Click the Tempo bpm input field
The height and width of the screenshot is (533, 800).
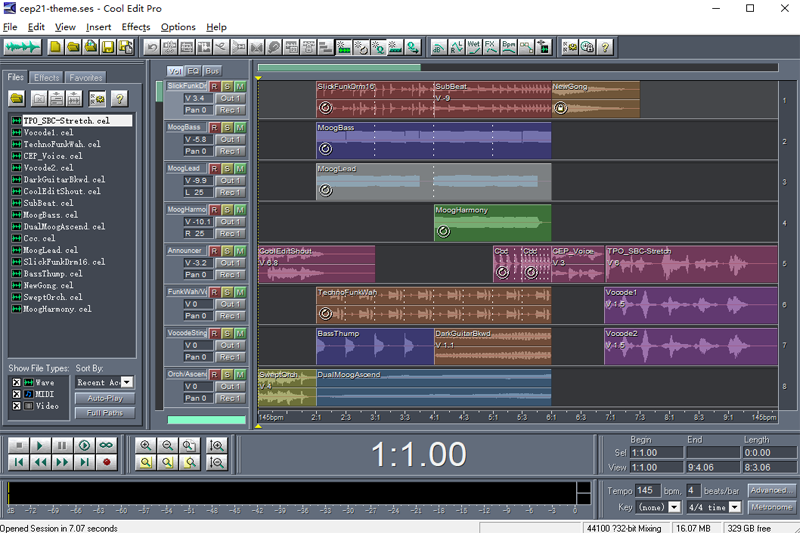click(x=647, y=491)
